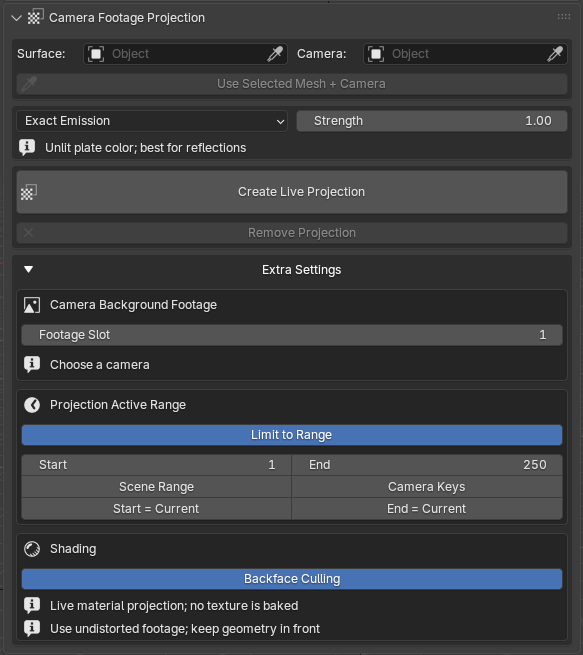Click Use Selected Mesh + Camera
The height and width of the screenshot is (655, 583).
tap(292, 84)
